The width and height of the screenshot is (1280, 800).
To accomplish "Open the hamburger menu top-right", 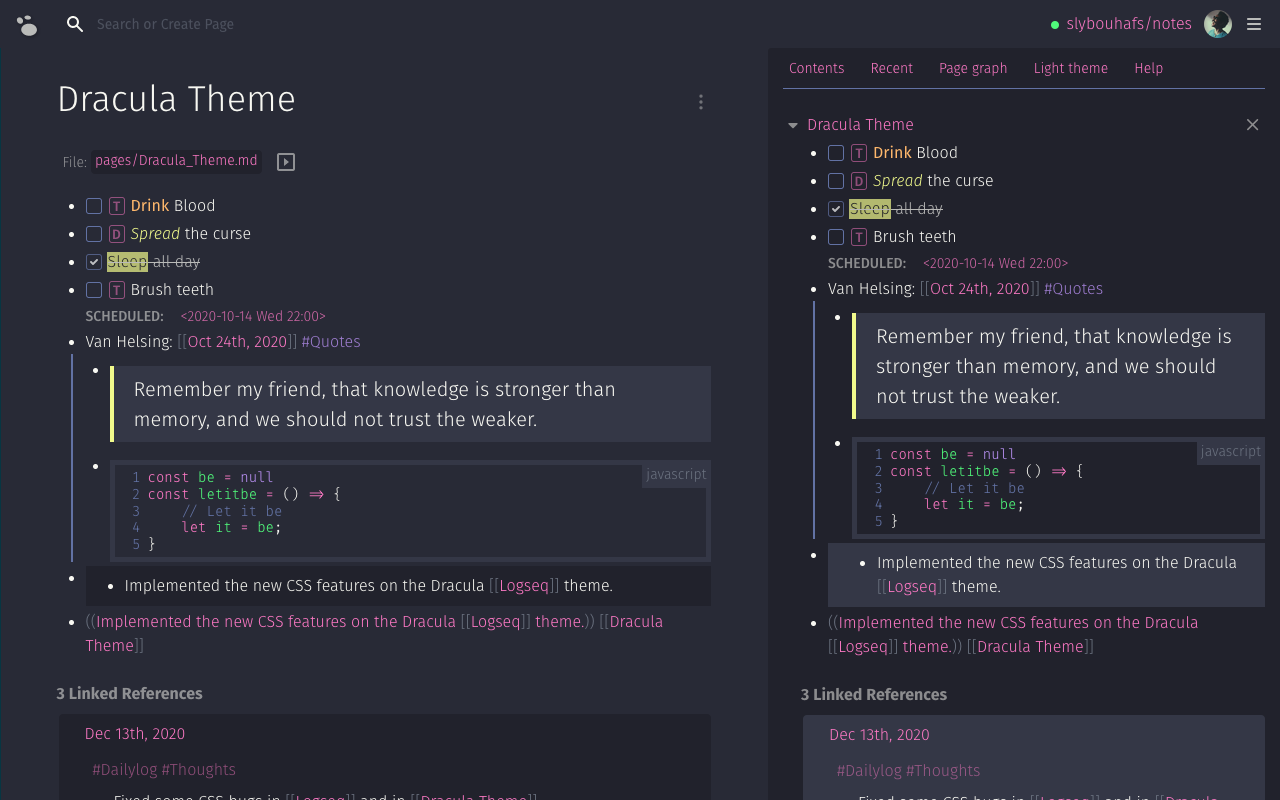I will [1254, 24].
